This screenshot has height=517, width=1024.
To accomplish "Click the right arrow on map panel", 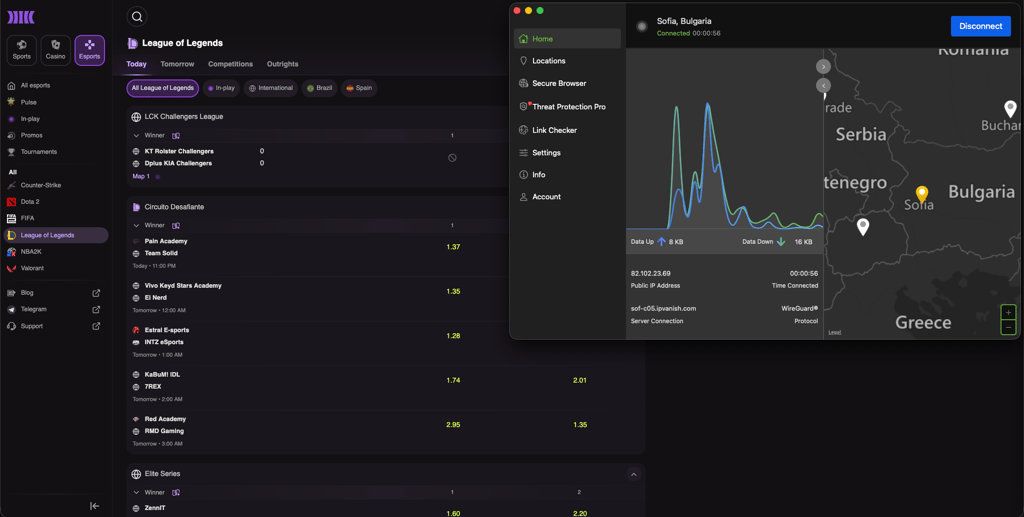I will (823, 67).
